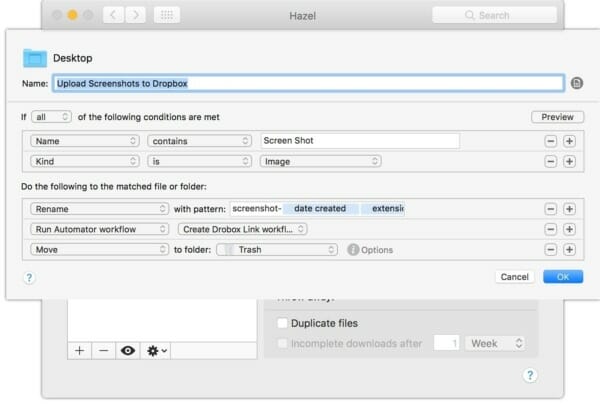600x404 pixels.
Task: Remove the Run Automator workflow action
Action: pyautogui.click(x=551, y=229)
